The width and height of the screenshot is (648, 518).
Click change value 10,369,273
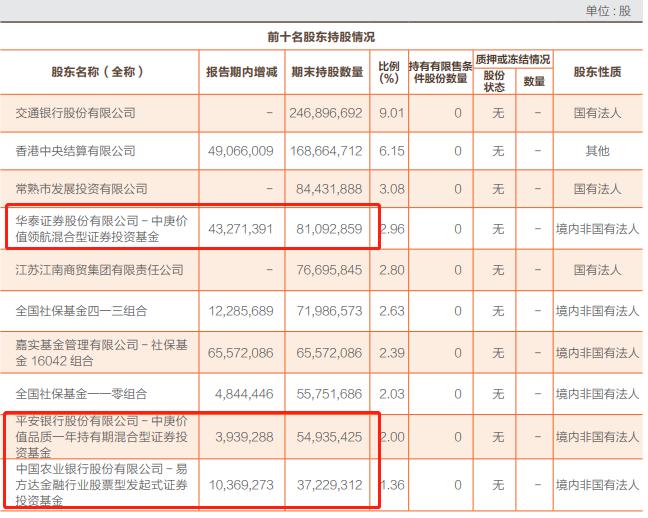pyautogui.click(x=241, y=485)
